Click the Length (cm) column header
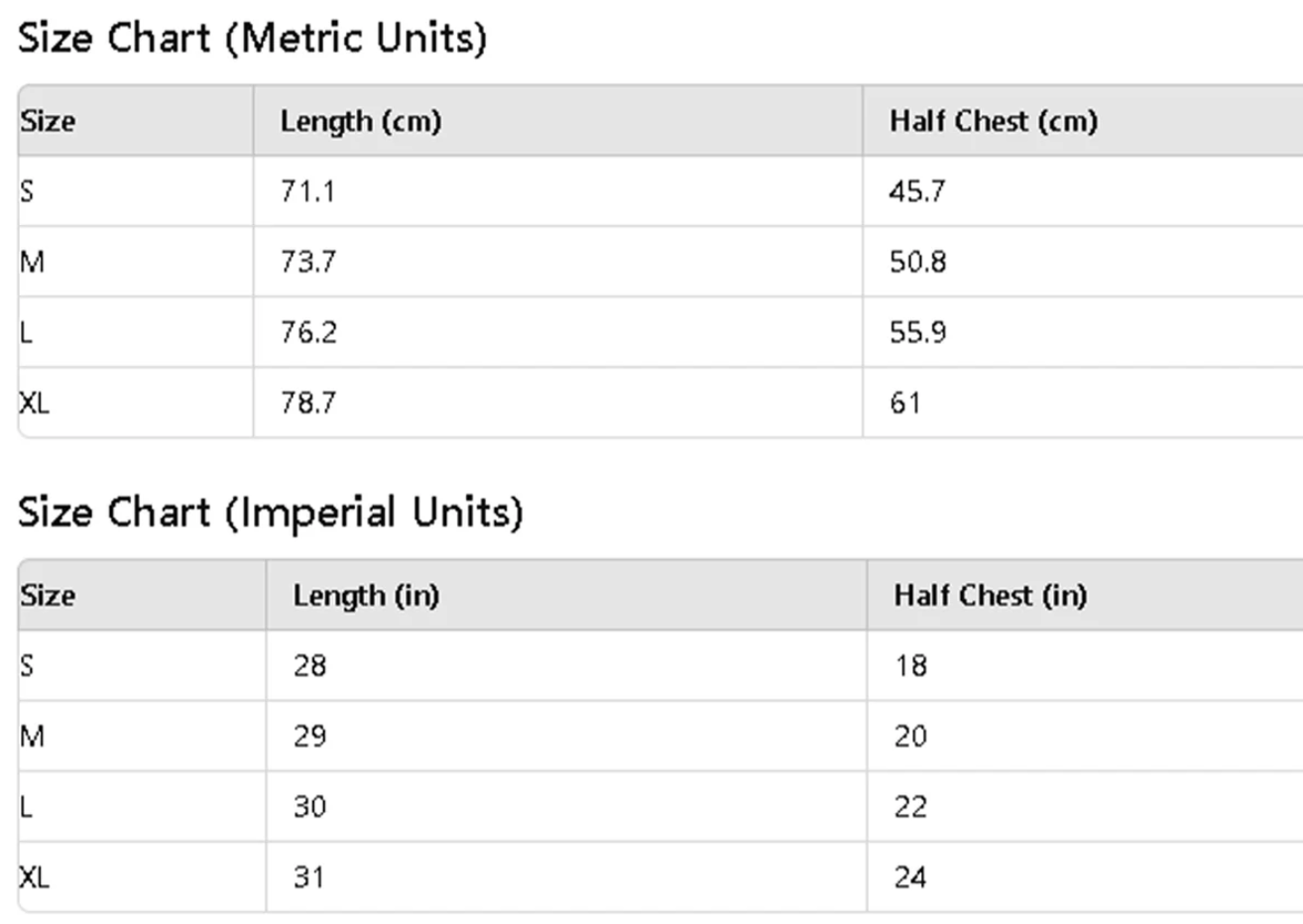 click(360, 121)
